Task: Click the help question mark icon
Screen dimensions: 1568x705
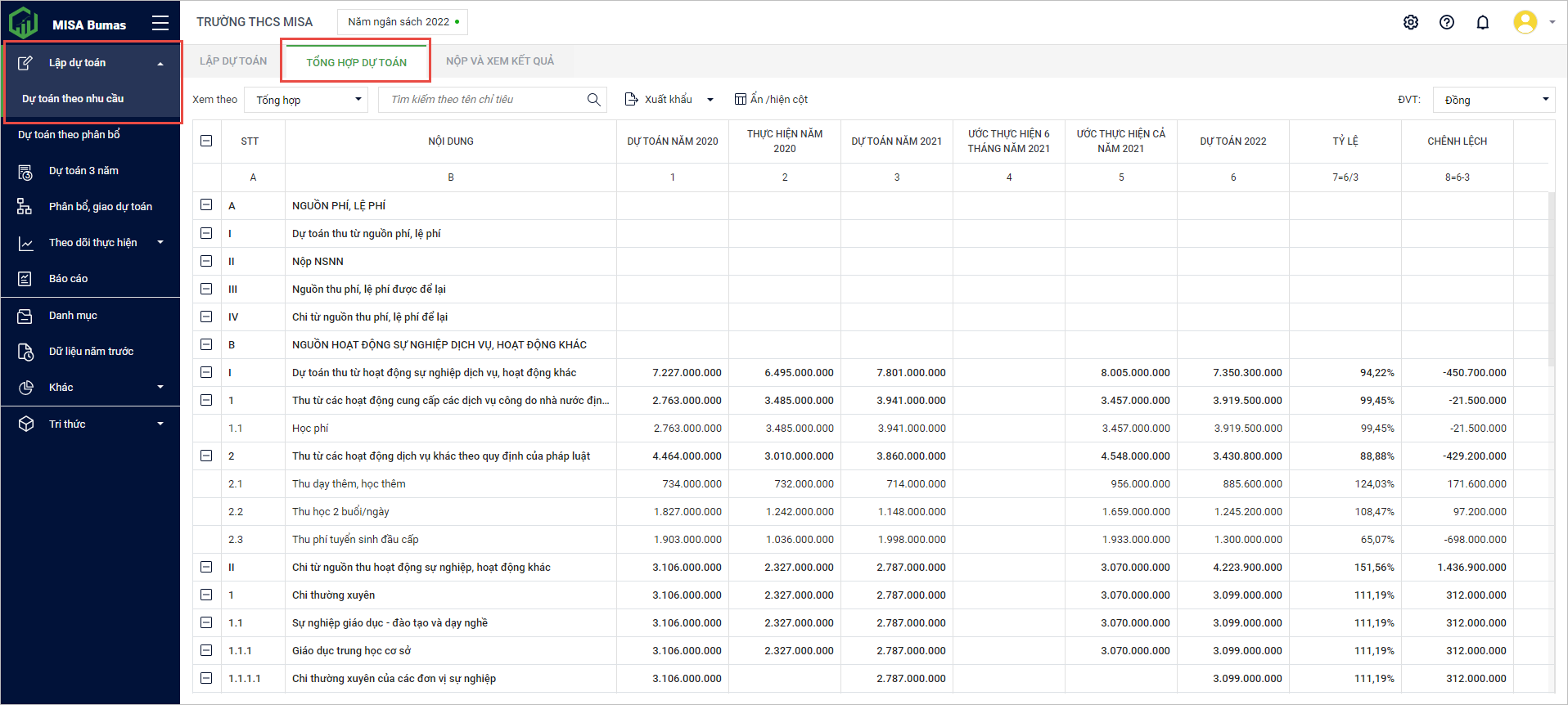Action: pyautogui.click(x=1447, y=22)
